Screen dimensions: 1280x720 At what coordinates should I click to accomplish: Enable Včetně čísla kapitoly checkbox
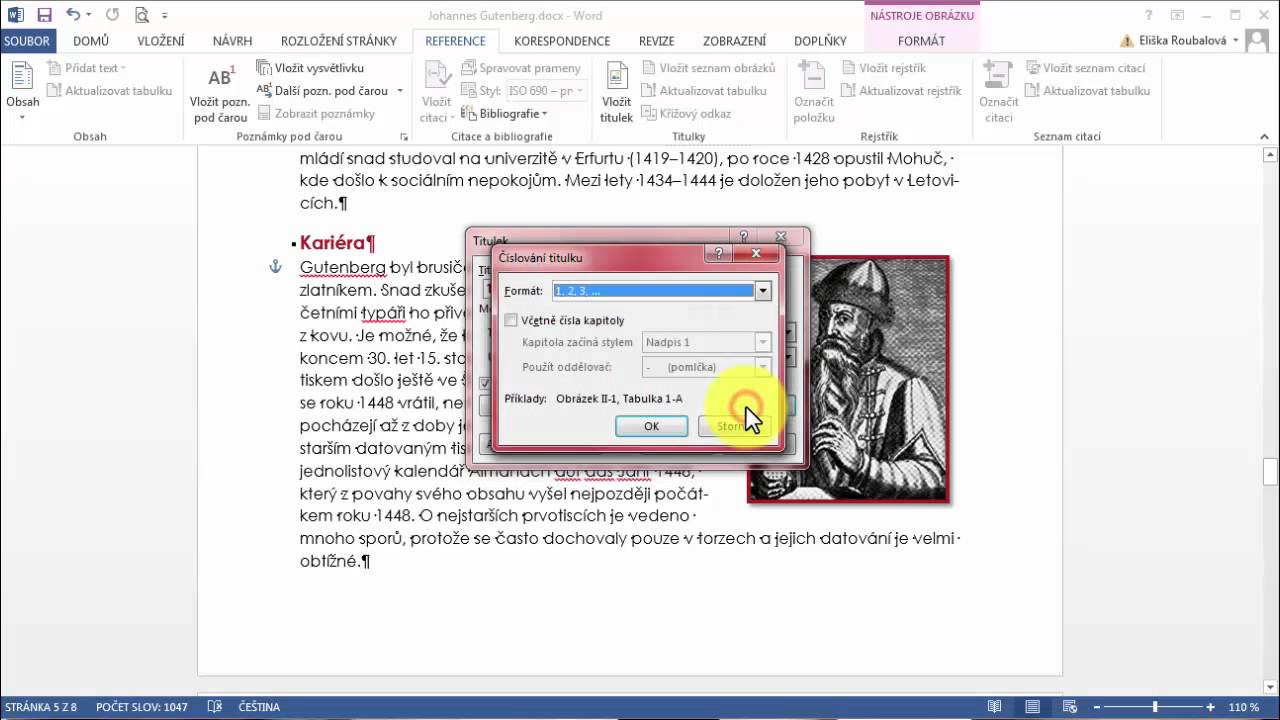pyautogui.click(x=511, y=320)
